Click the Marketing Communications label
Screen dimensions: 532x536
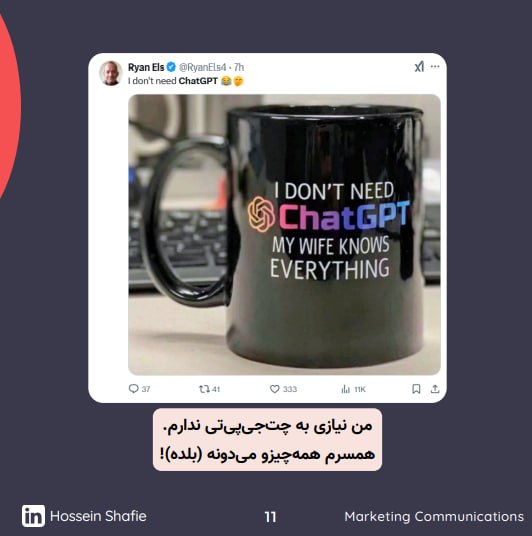[434, 517]
